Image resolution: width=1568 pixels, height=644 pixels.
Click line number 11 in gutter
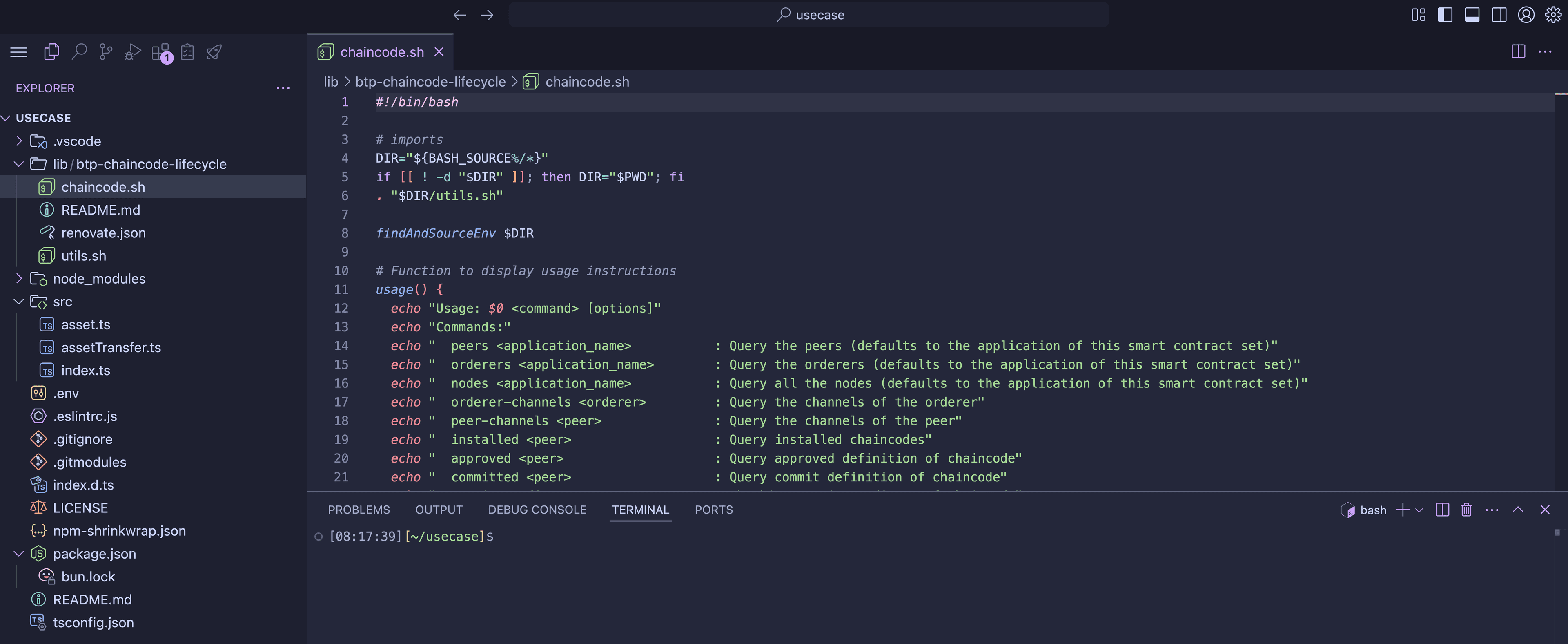(x=341, y=289)
